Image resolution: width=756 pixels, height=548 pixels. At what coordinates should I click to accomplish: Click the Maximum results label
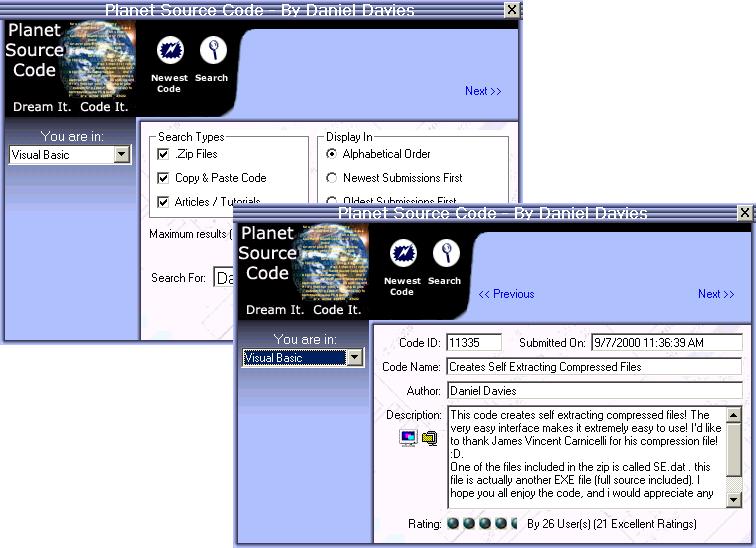tap(190, 234)
